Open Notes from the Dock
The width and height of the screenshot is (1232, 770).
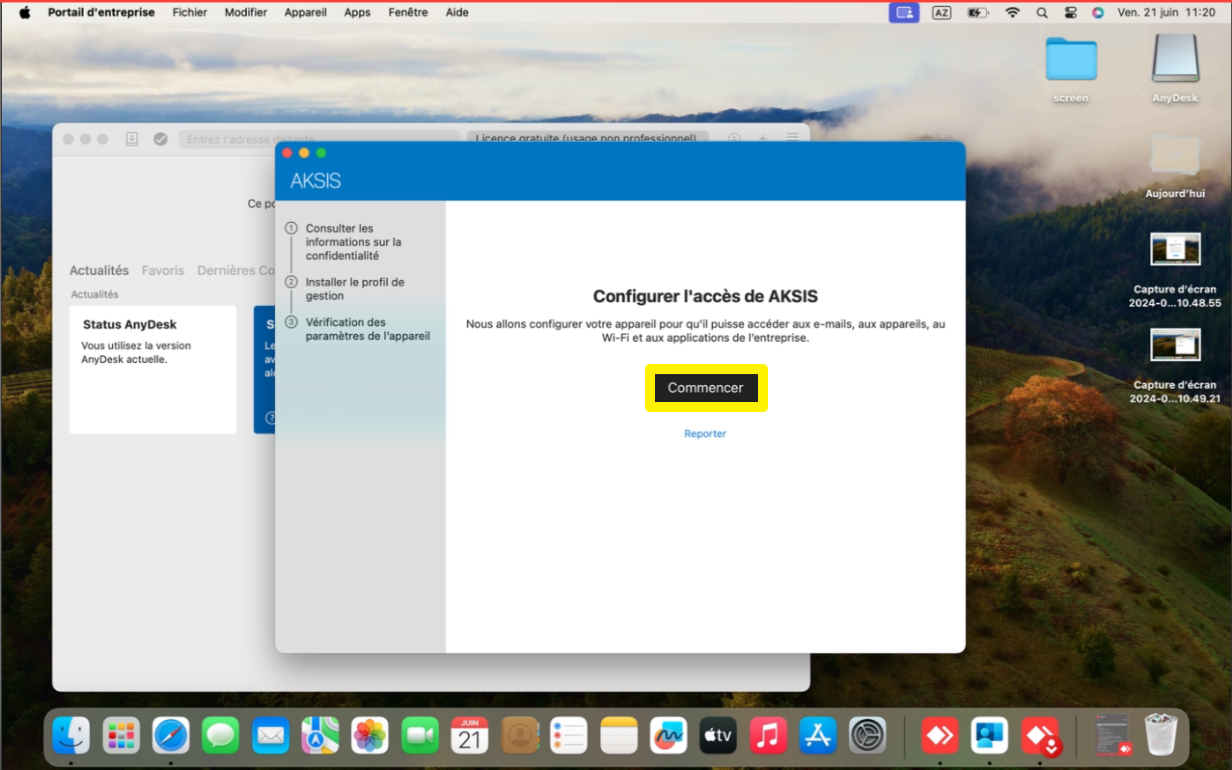619,736
